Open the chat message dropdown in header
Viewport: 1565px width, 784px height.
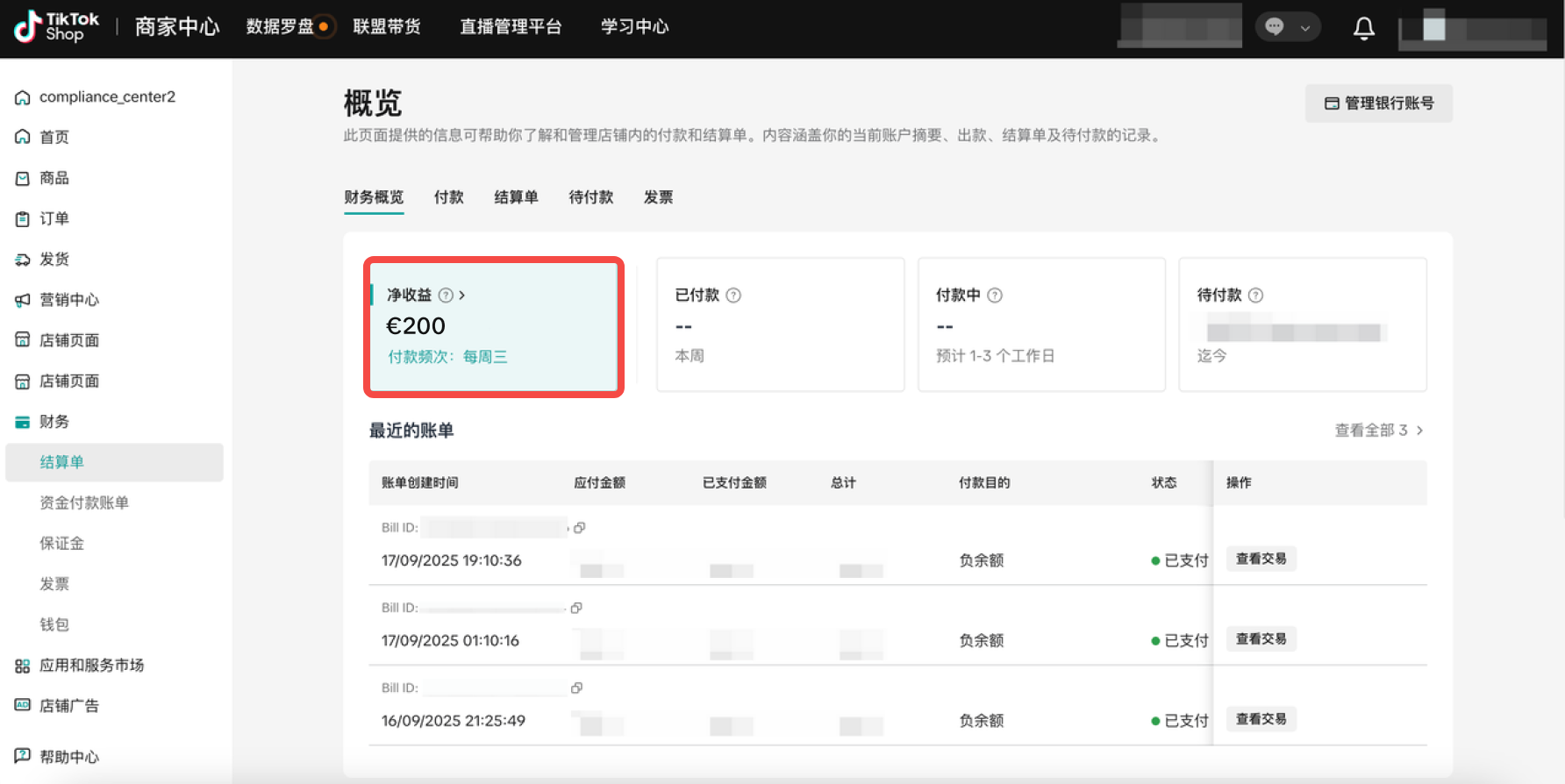[1287, 27]
